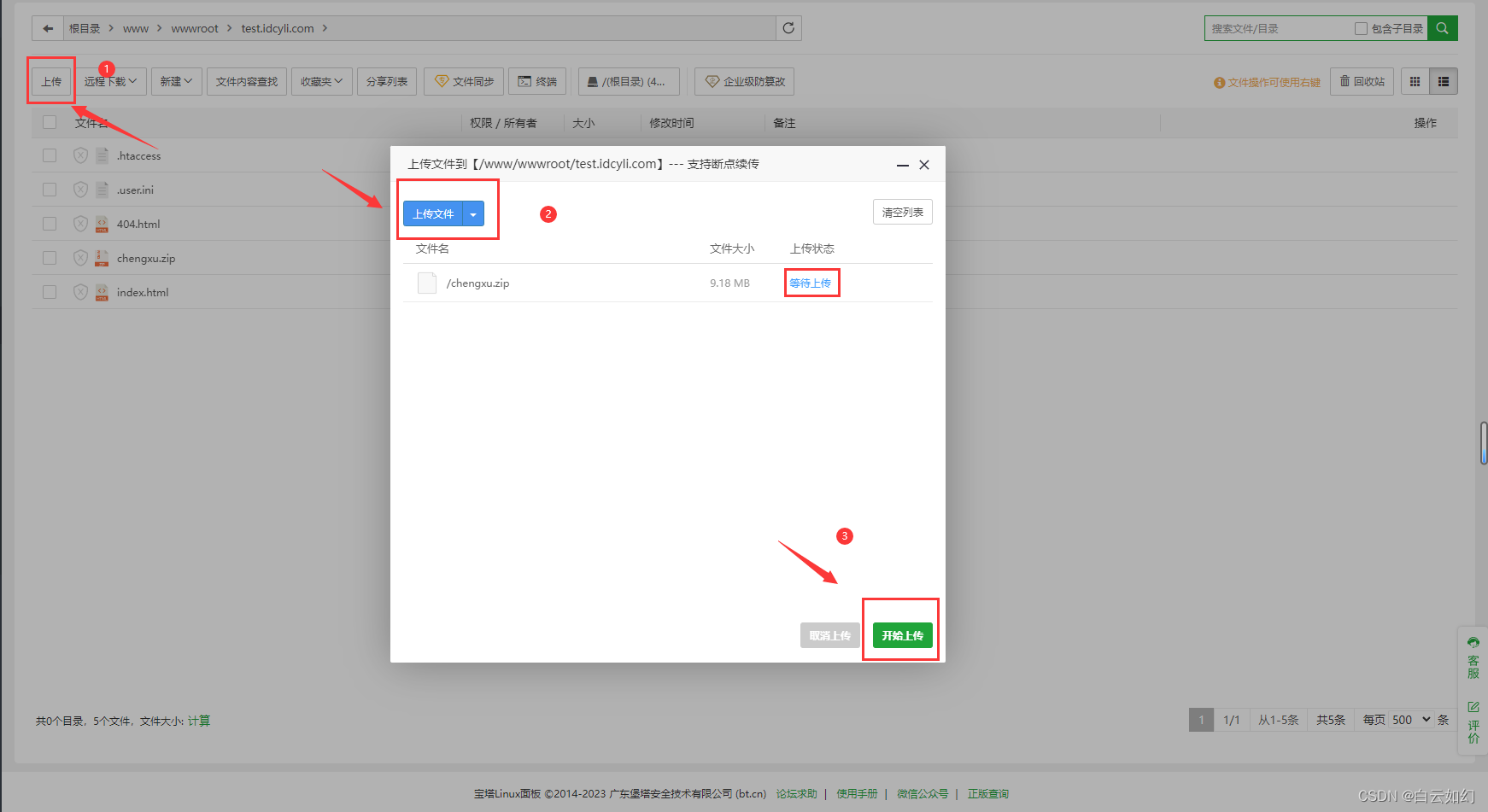
Task: Open enterprise tamper-proof (企业级防篡改)
Action: (745, 81)
